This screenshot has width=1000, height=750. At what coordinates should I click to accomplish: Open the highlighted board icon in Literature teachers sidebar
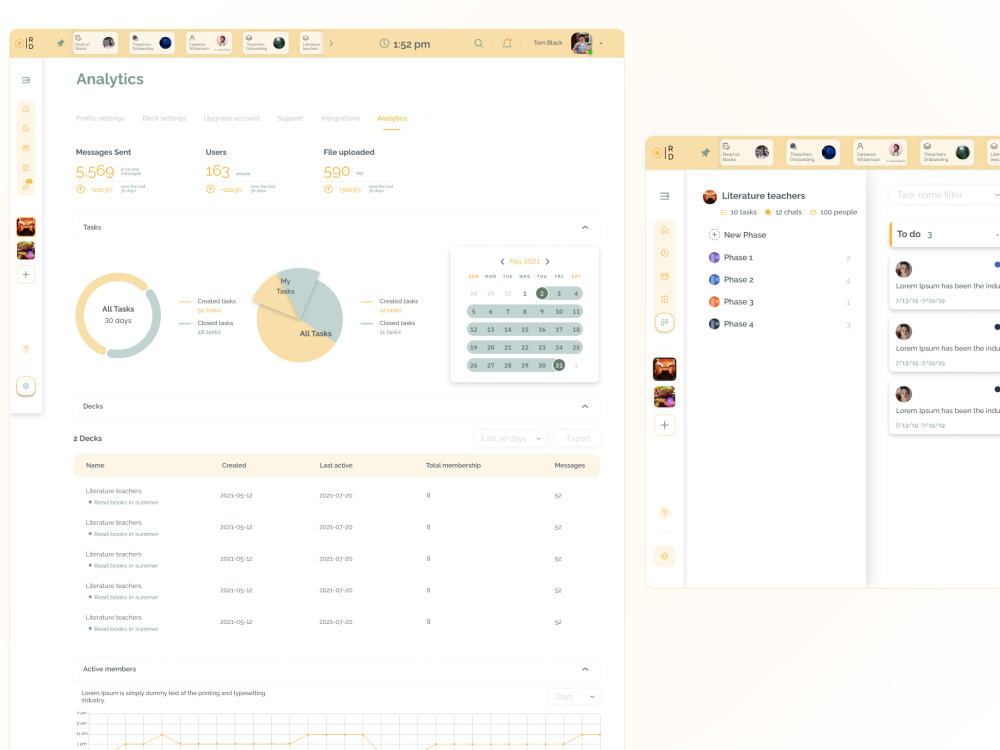click(x=665, y=323)
